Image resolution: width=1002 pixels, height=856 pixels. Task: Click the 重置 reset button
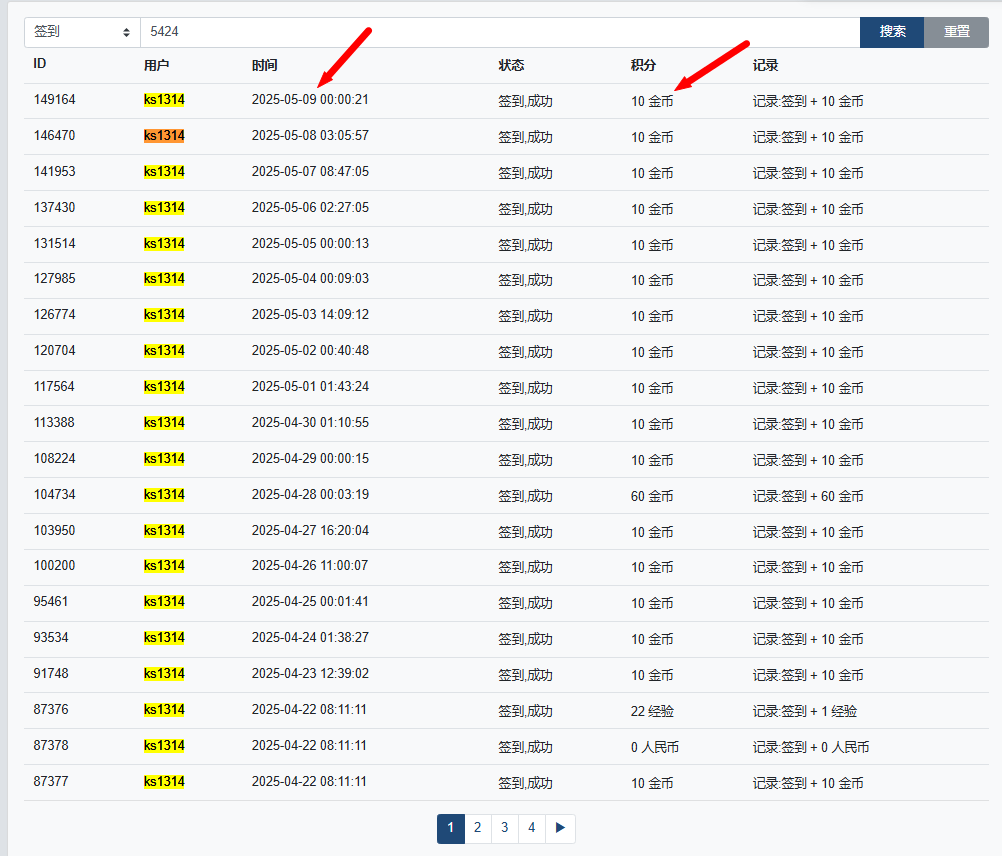pos(956,32)
